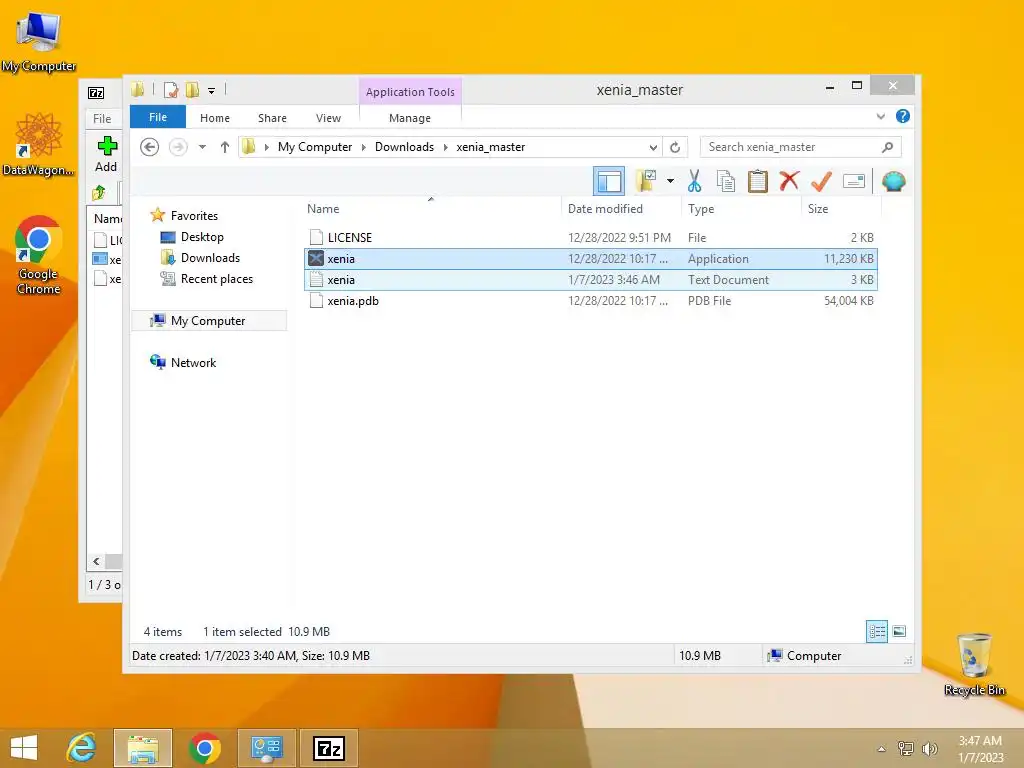Click the Forward navigation arrow

[x=178, y=147]
